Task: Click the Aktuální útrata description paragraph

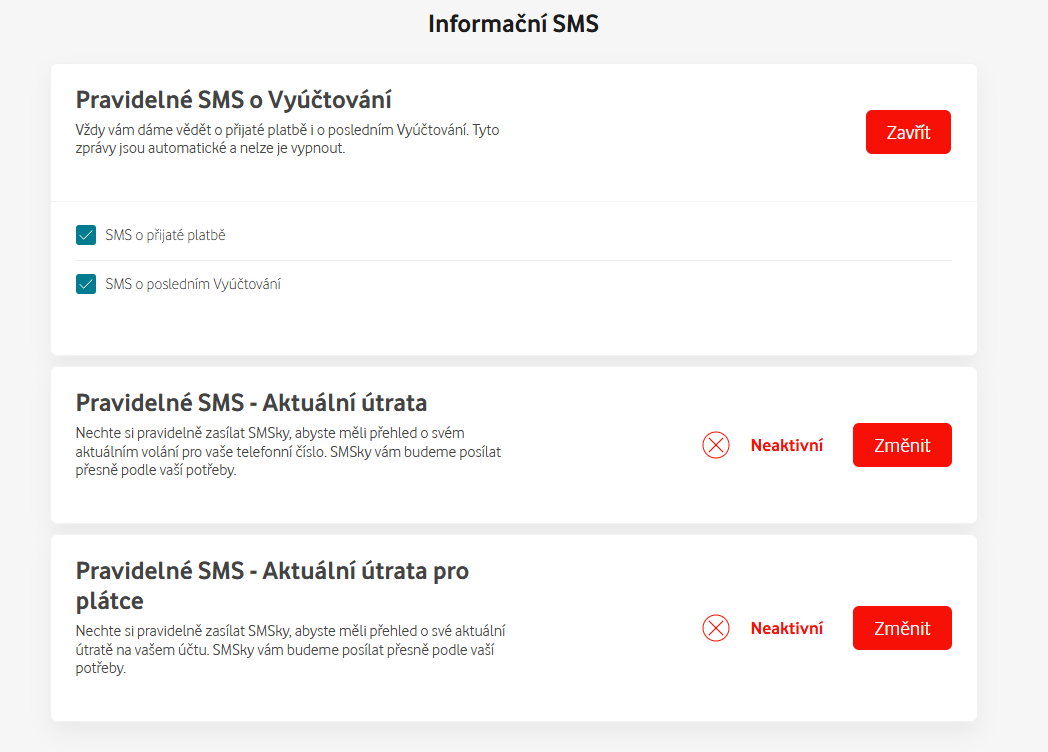Action: 288,452
